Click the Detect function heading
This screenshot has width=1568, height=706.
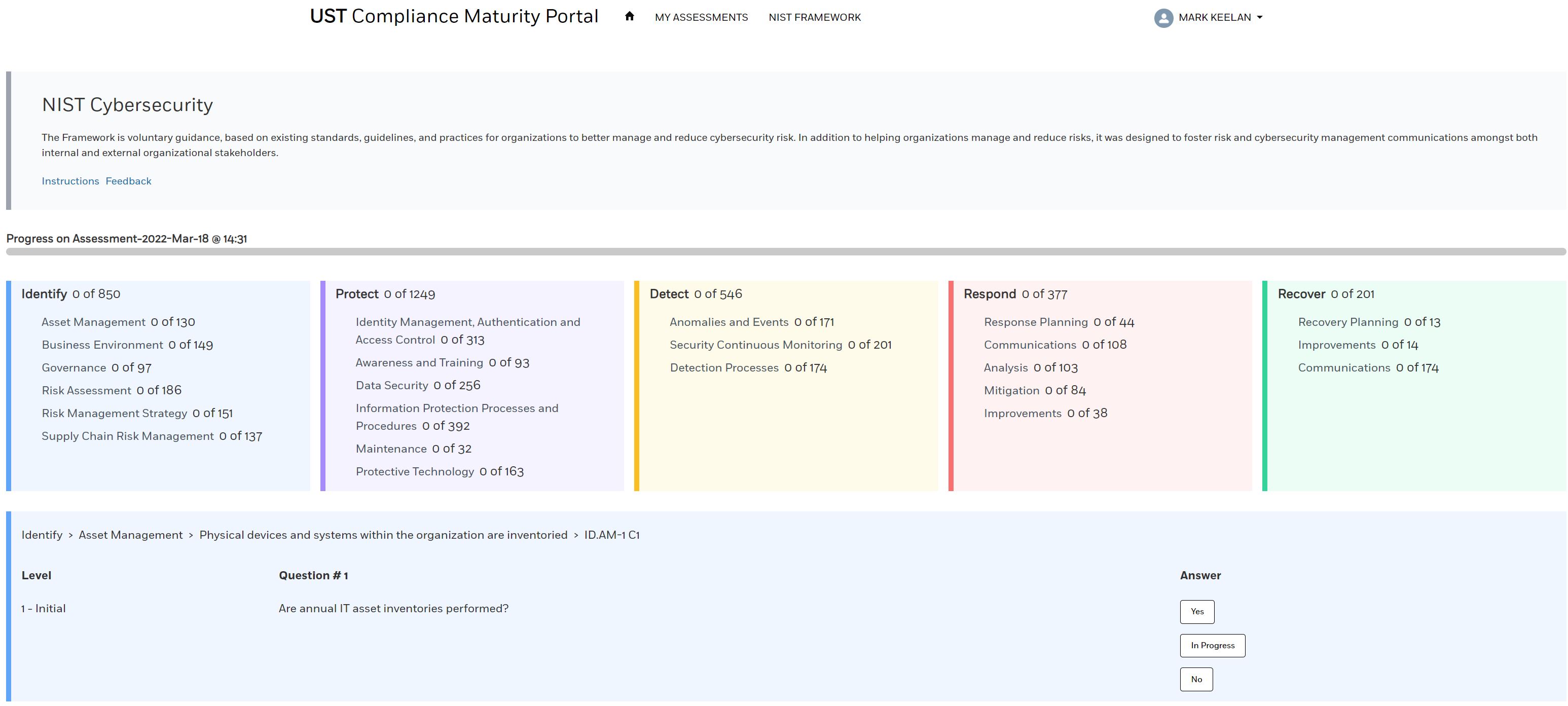tap(668, 294)
